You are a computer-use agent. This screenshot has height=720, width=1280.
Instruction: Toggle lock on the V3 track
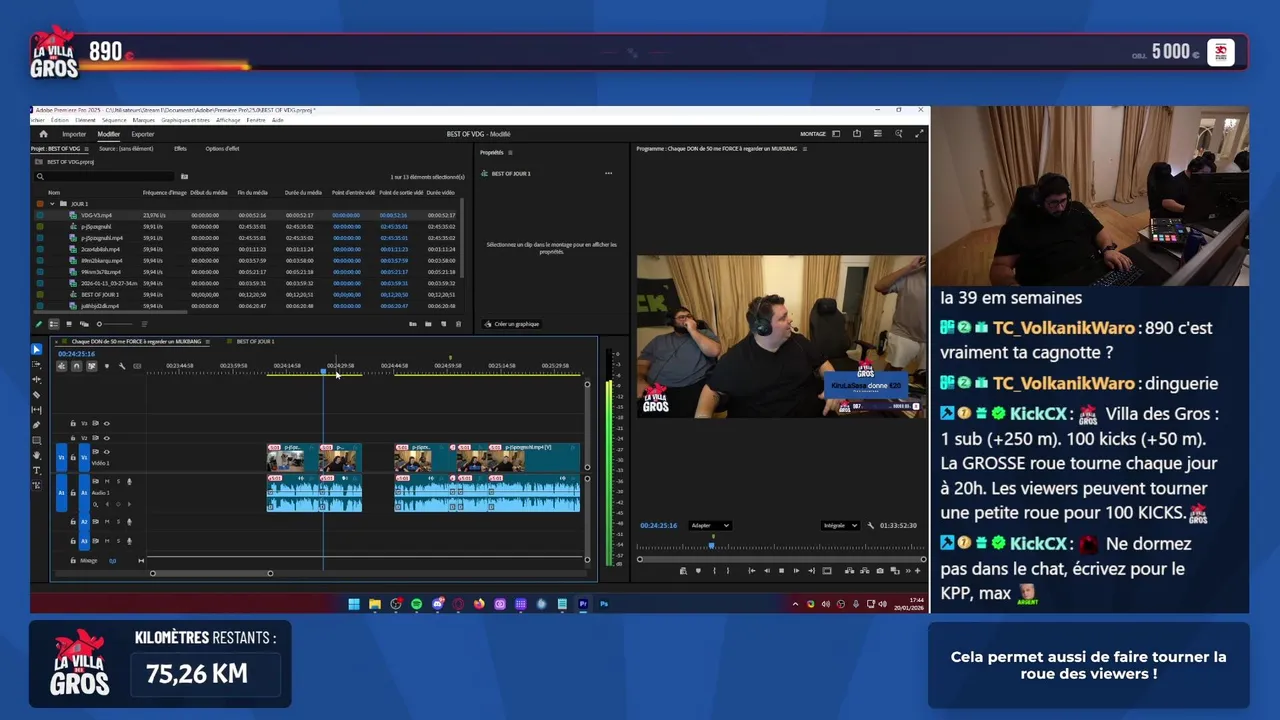(x=73, y=423)
